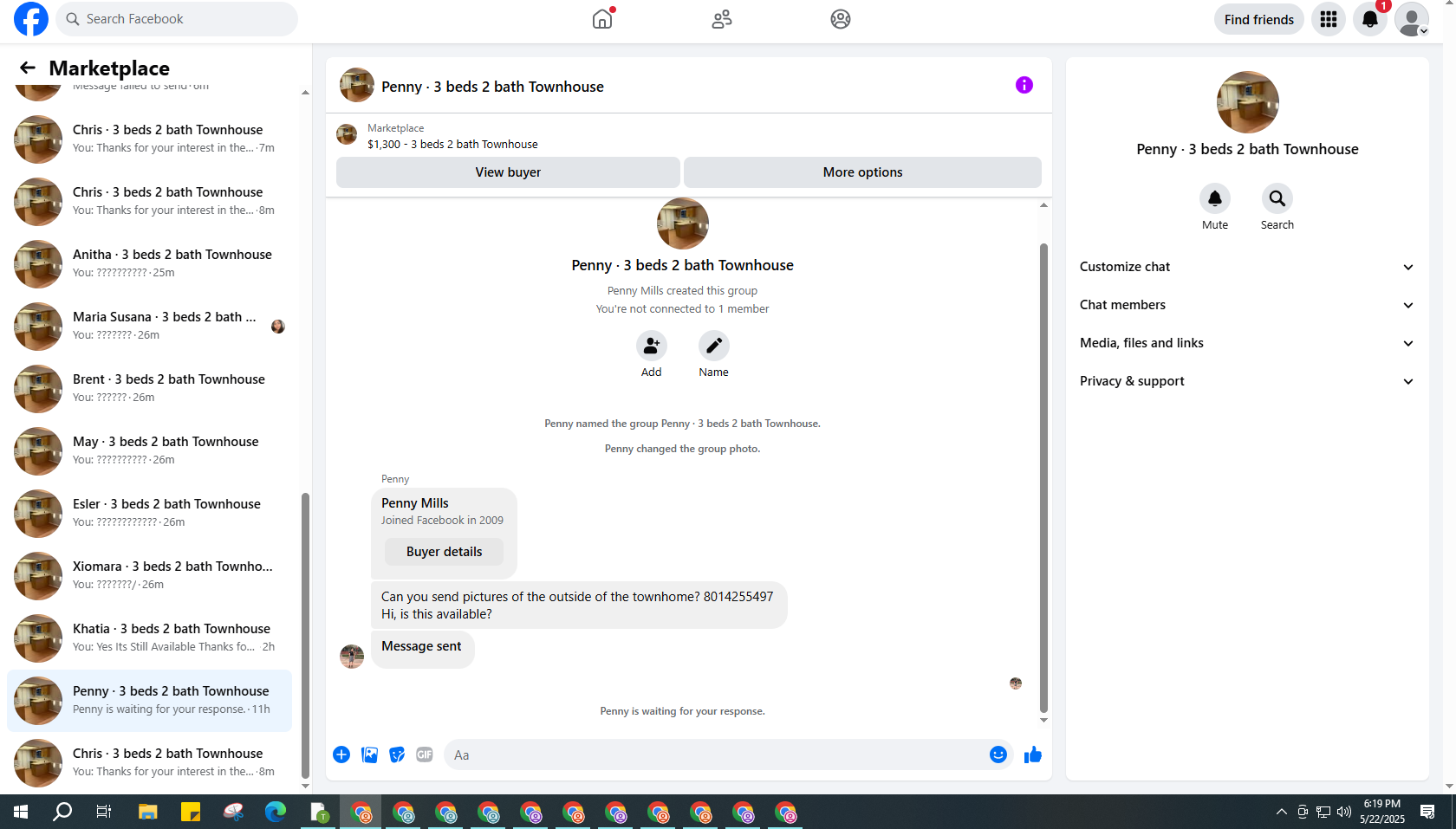Open the Groups icon in top navigation
The height and width of the screenshot is (829, 1456).
pos(841,19)
